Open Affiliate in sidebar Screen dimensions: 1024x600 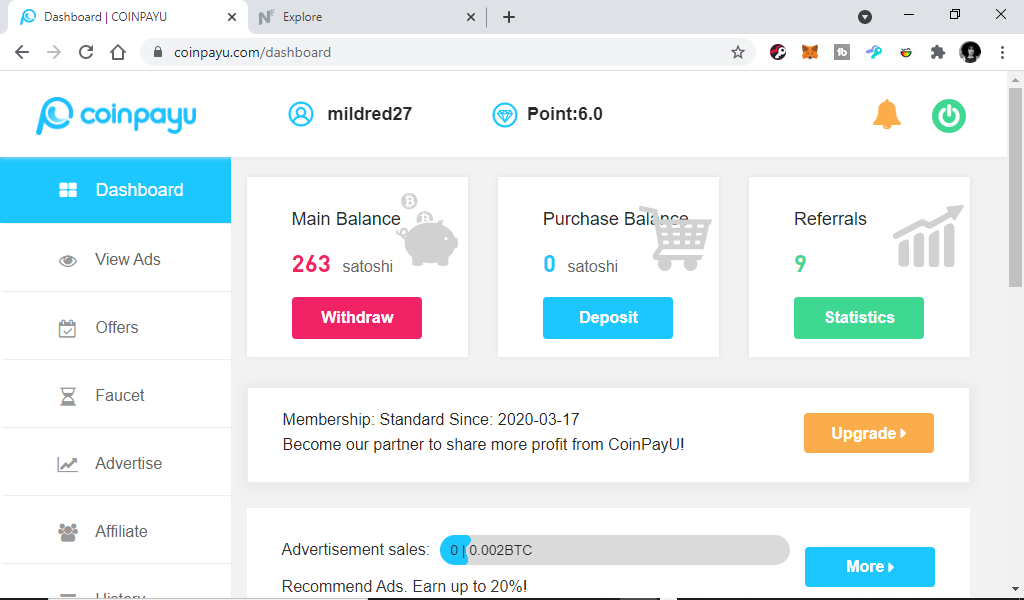[x=116, y=531]
